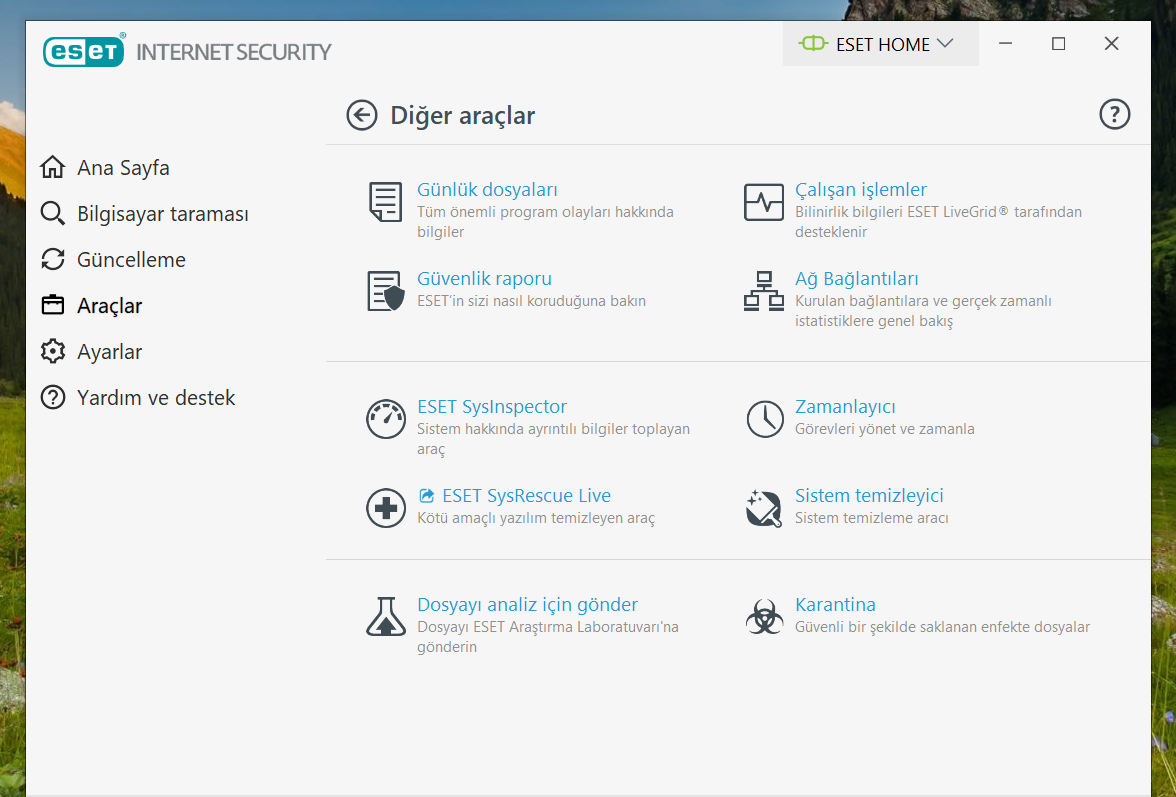Click the ESET SysRescue Live plus icon
The height and width of the screenshot is (797, 1176).
click(386, 508)
